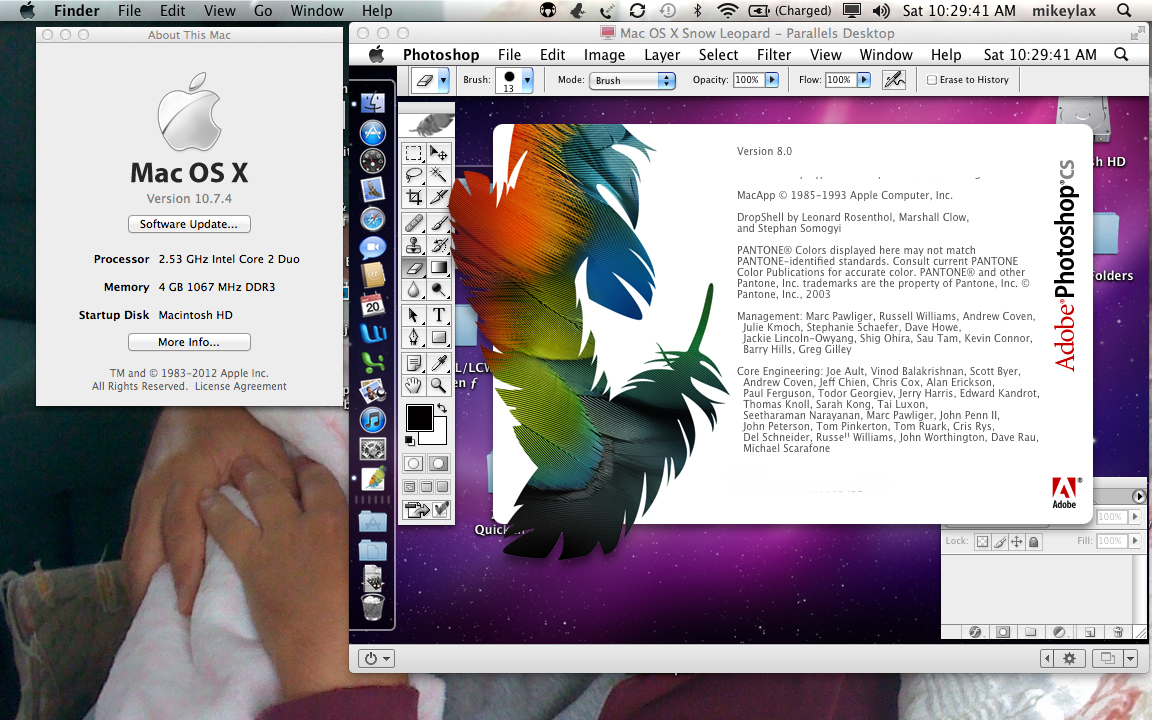Select the Clone Stamp tool
The height and width of the screenshot is (720, 1152).
point(414,245)
